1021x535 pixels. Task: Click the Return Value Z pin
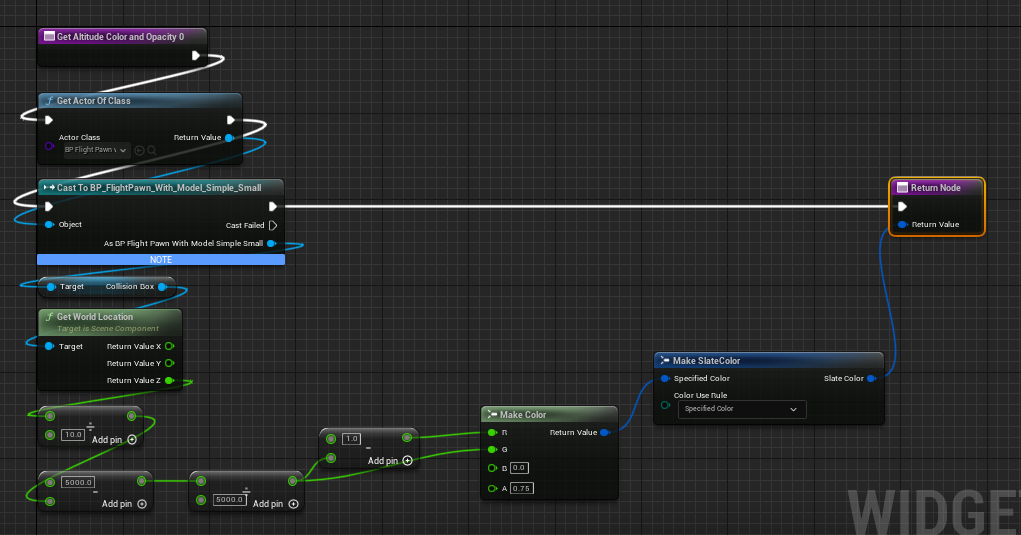pos(169,380)
